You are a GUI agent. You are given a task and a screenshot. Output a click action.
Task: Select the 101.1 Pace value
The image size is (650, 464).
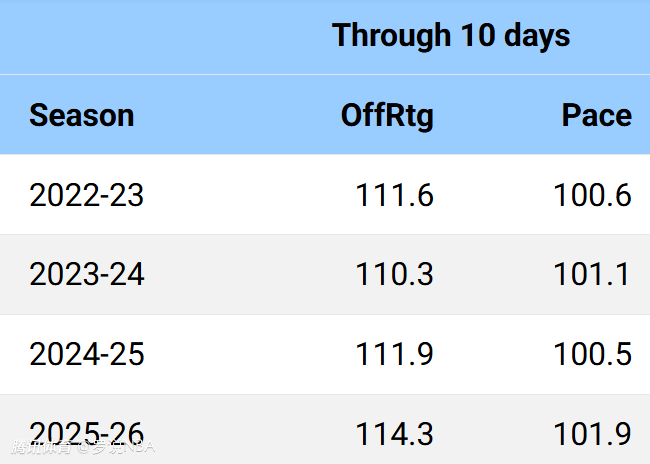(592, 274)
